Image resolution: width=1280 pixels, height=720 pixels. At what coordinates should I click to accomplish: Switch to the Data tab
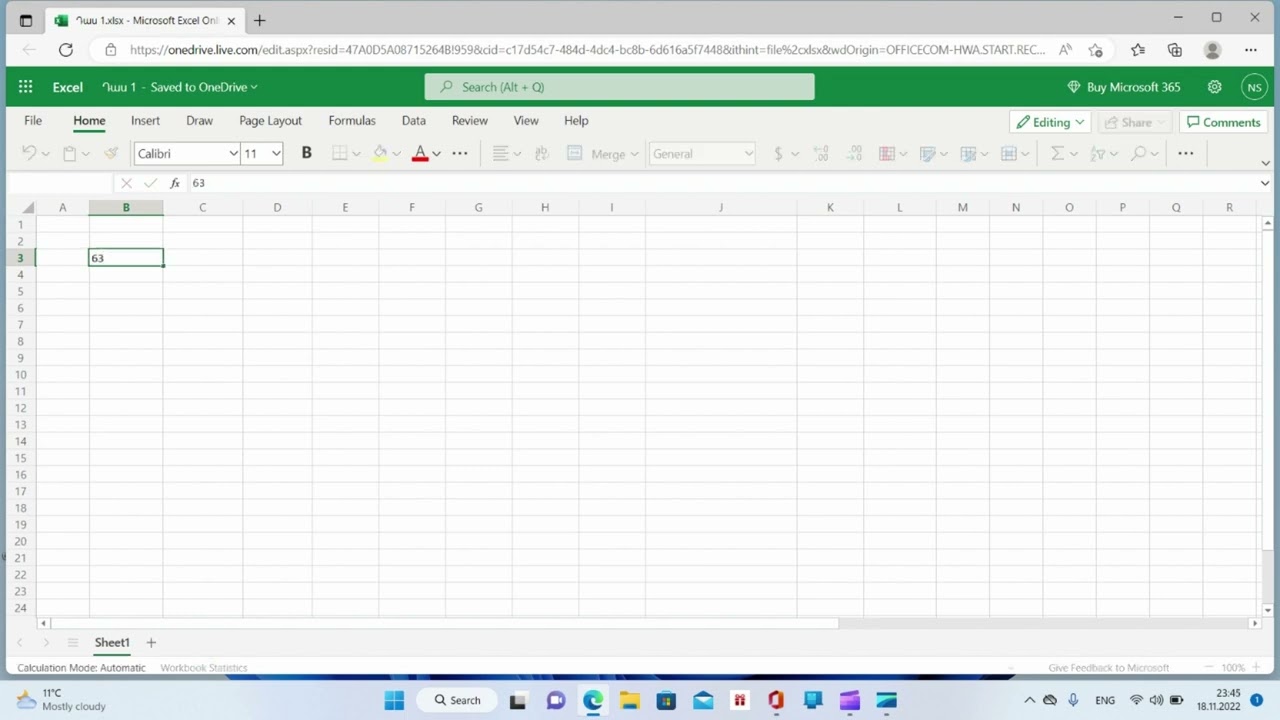pos(414,120)
